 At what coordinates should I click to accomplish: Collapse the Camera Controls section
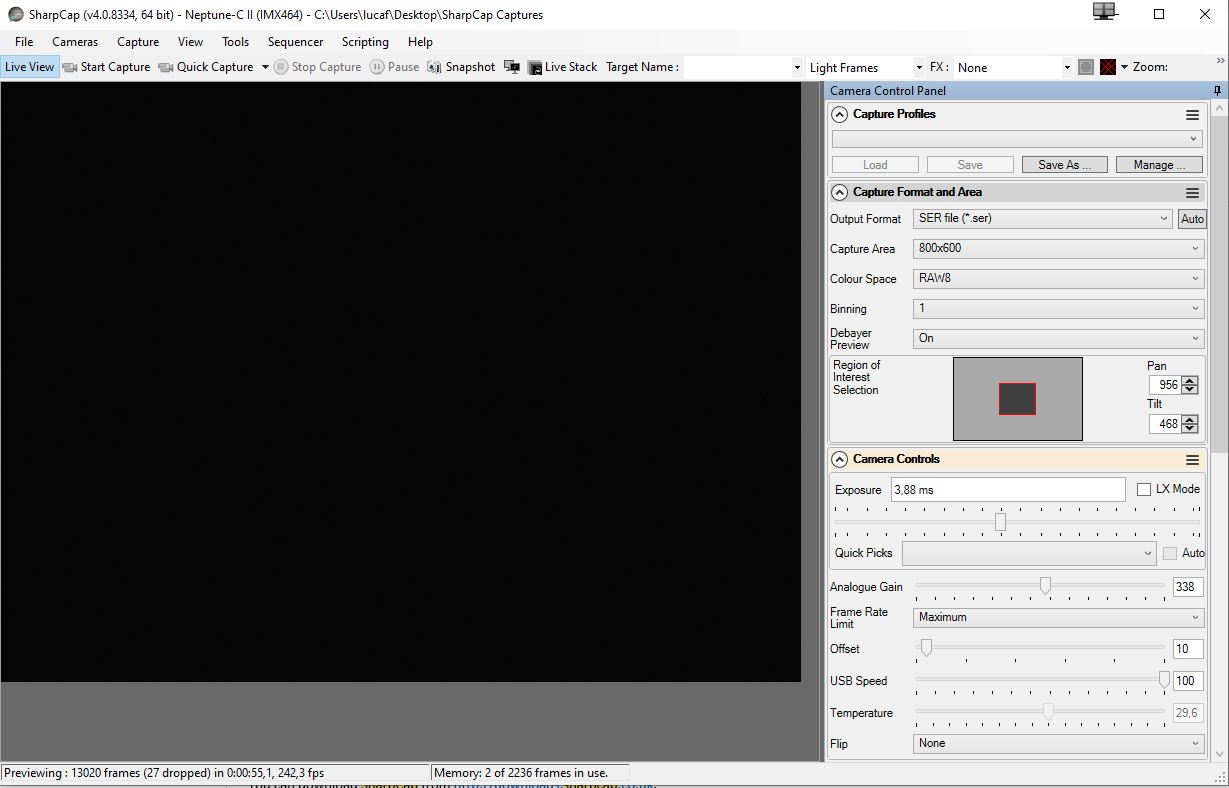click(x=840, y=460)
